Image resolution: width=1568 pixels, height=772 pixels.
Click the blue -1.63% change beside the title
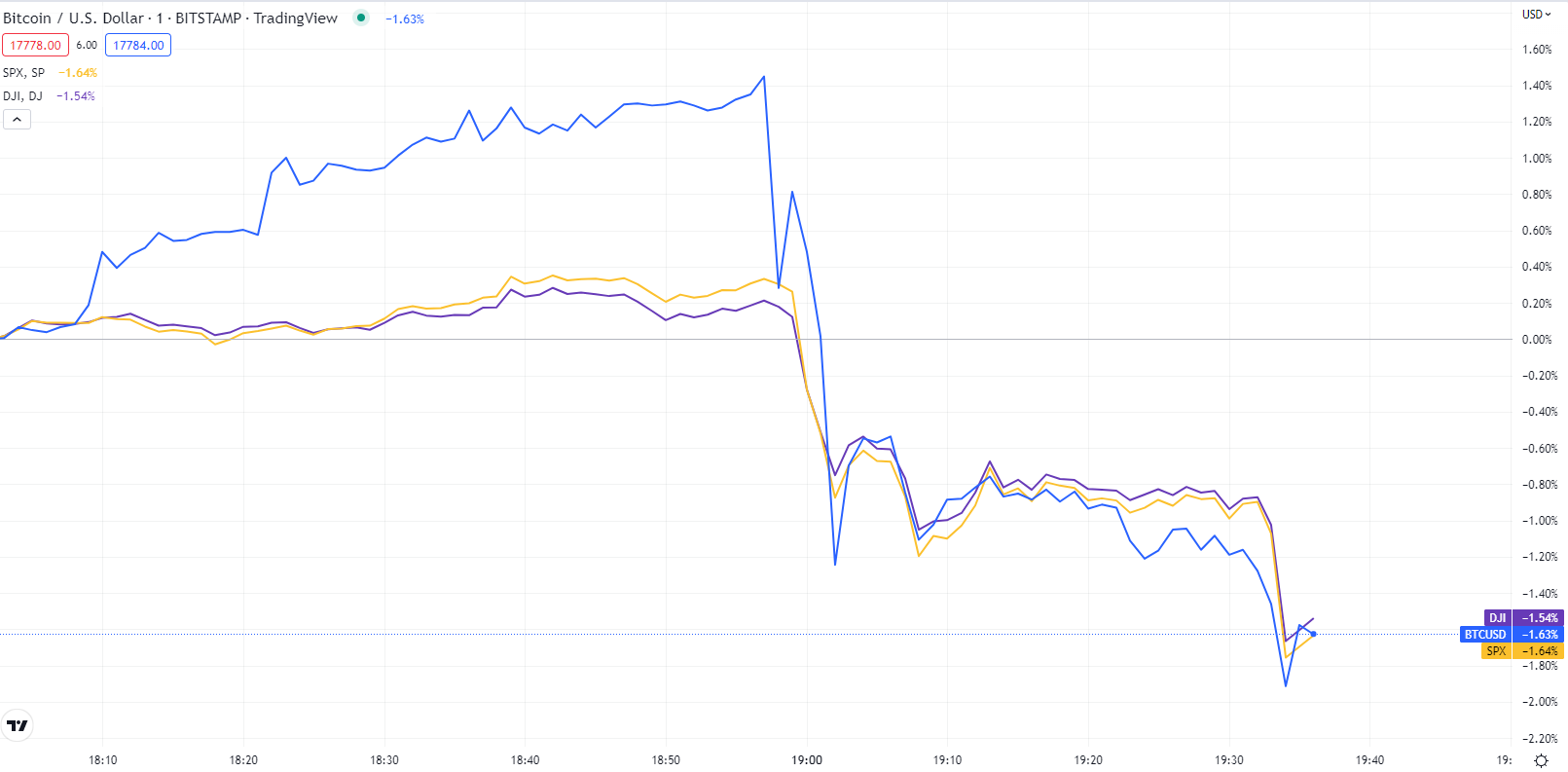click(405, 19)
